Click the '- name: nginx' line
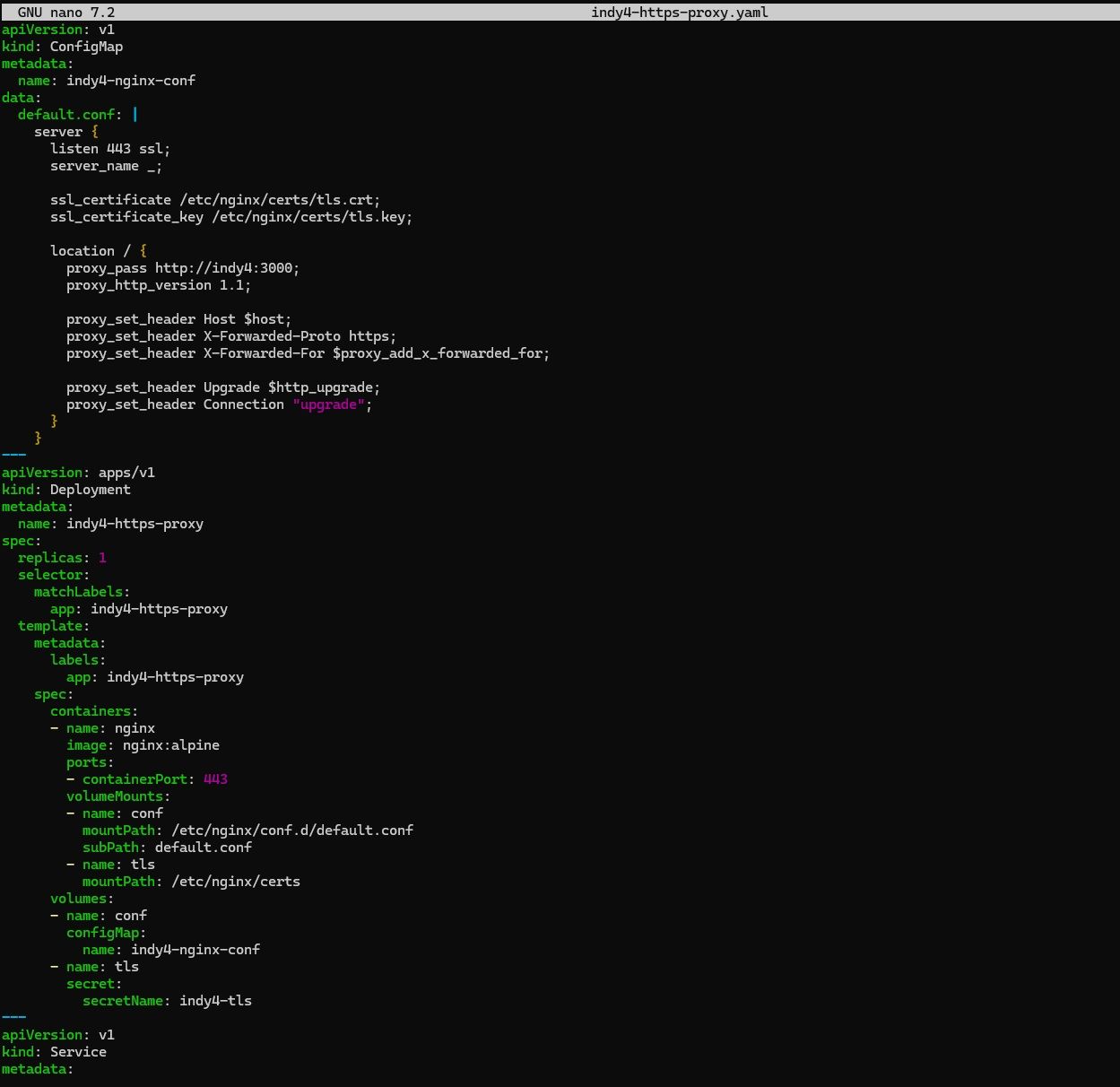 pos(102,728)
